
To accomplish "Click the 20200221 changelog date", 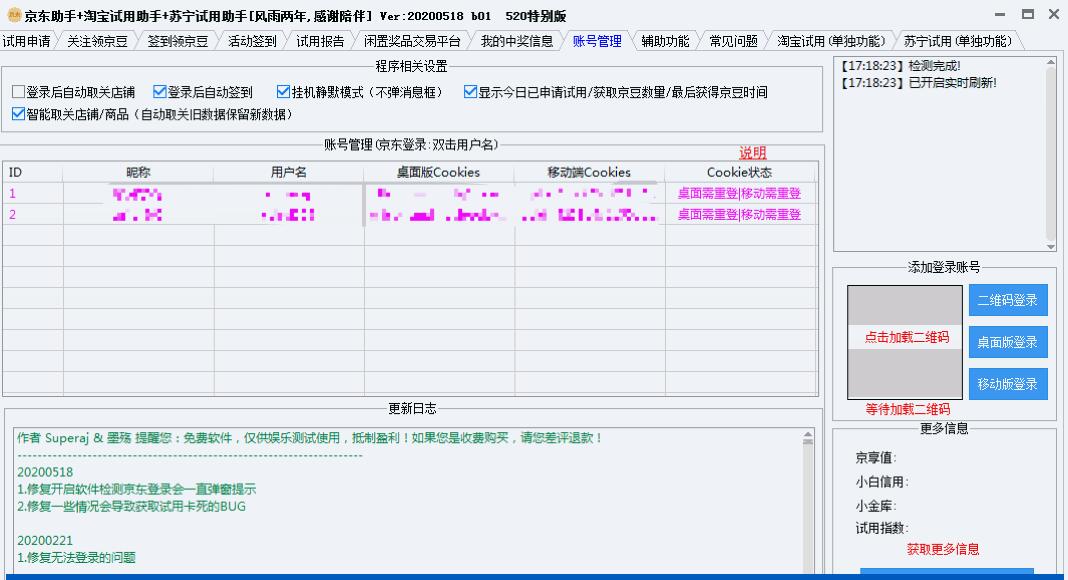I will click(x=45, y=541).
